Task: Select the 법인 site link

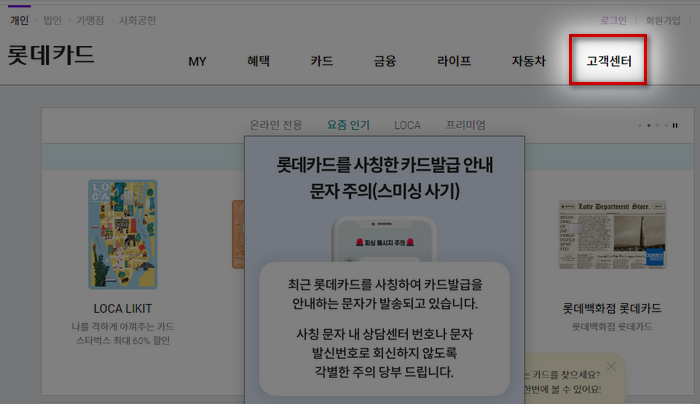Action: click(x=52, y=20)
